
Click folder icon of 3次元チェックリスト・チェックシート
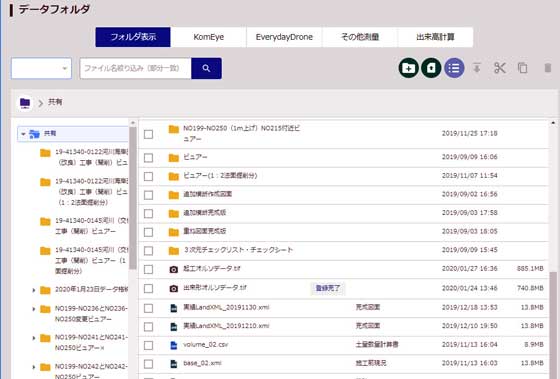tap(174, 250)
